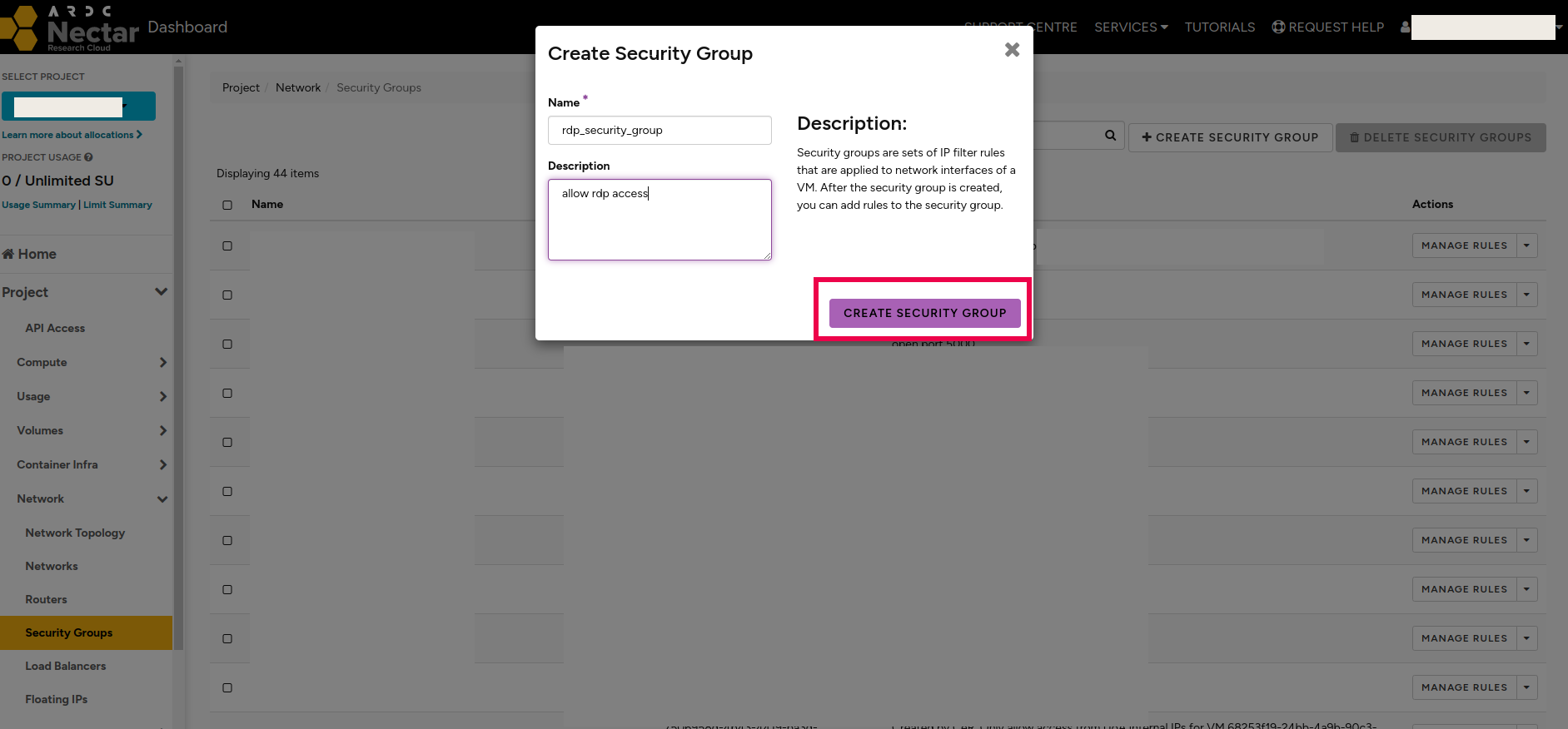The width and height of the screenshot is (1568, 729).
Task: Collapse the Network menu
Action: [86, 498]
